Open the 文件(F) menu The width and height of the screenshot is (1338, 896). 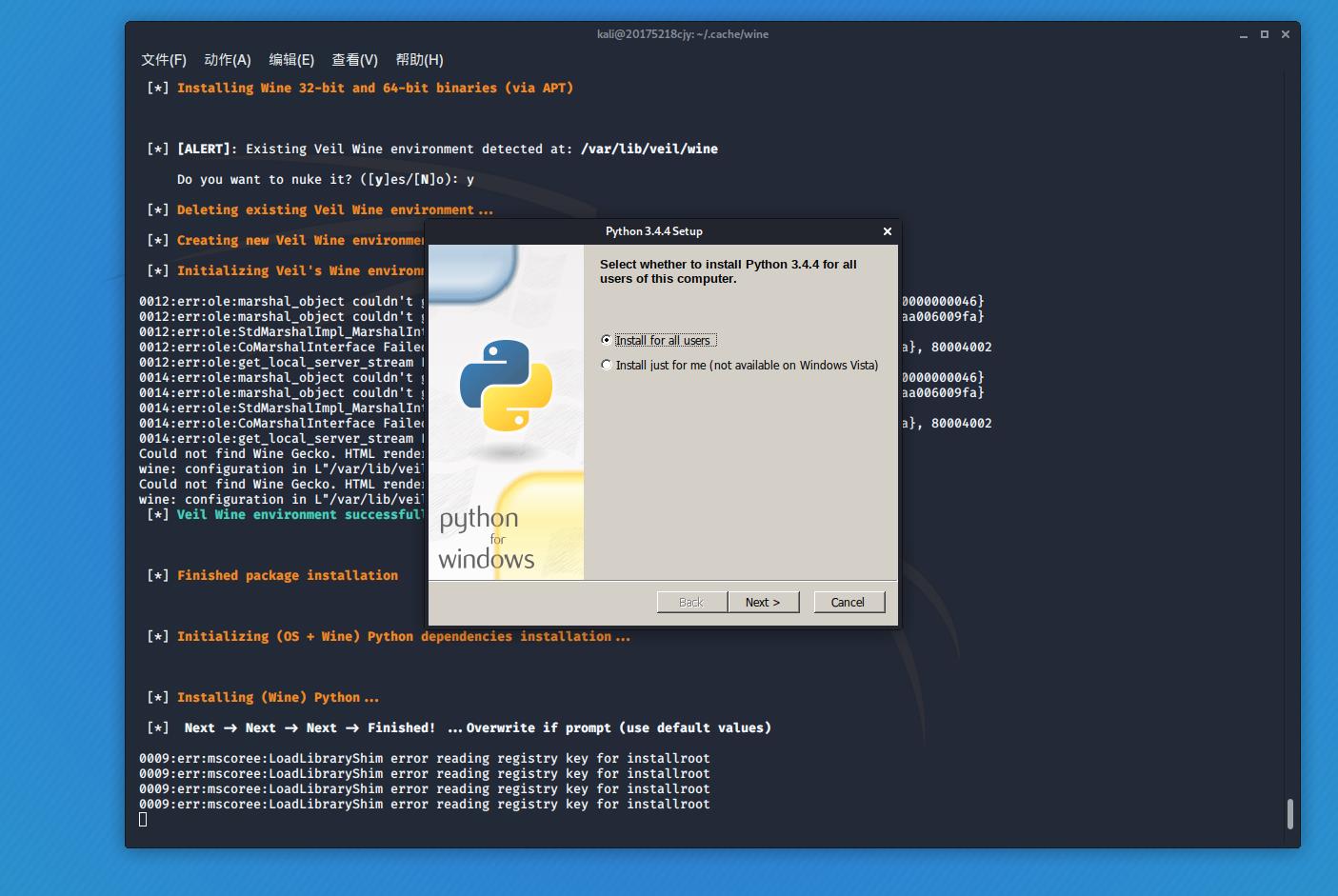[x=164, y=60]
